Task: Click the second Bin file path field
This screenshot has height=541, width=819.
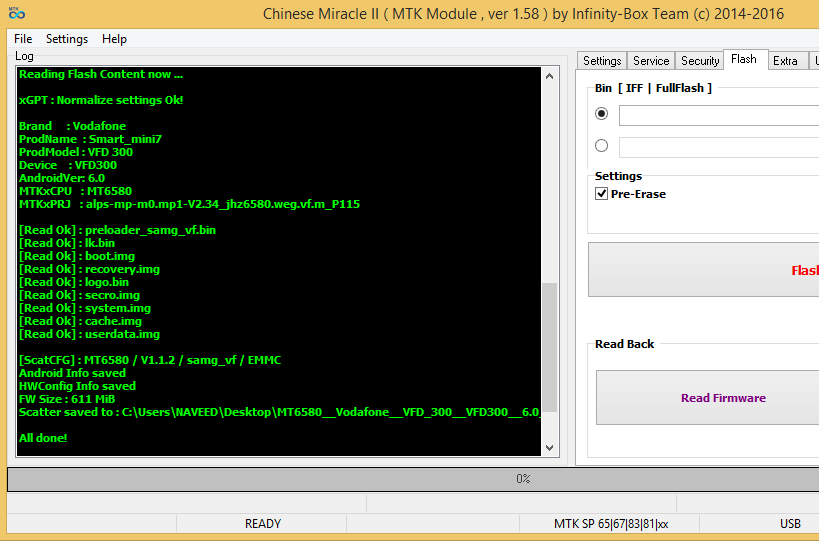Action: coord(718,147)
